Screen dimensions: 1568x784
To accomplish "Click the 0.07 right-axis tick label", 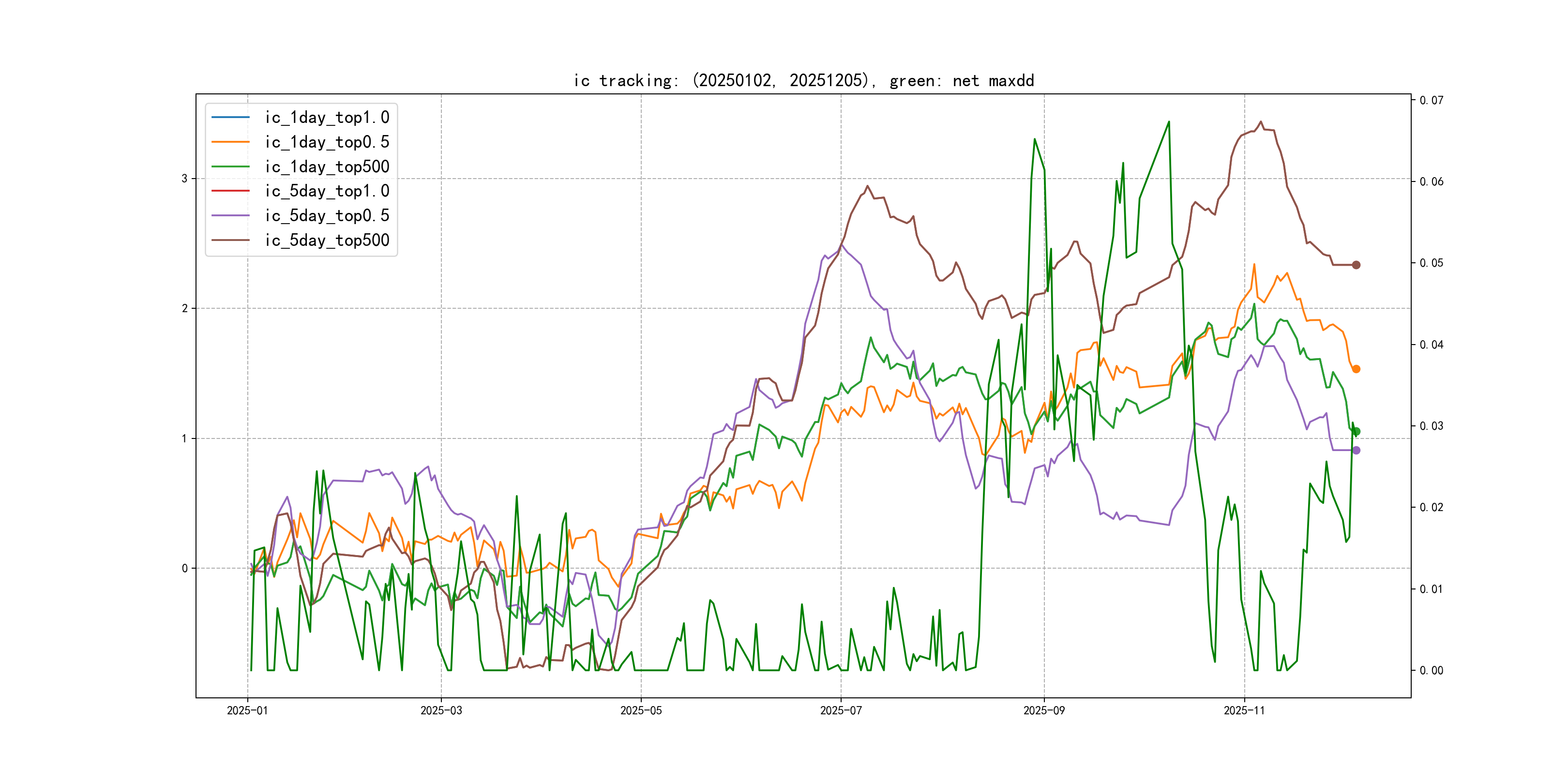I will (x=1431, y=101).
